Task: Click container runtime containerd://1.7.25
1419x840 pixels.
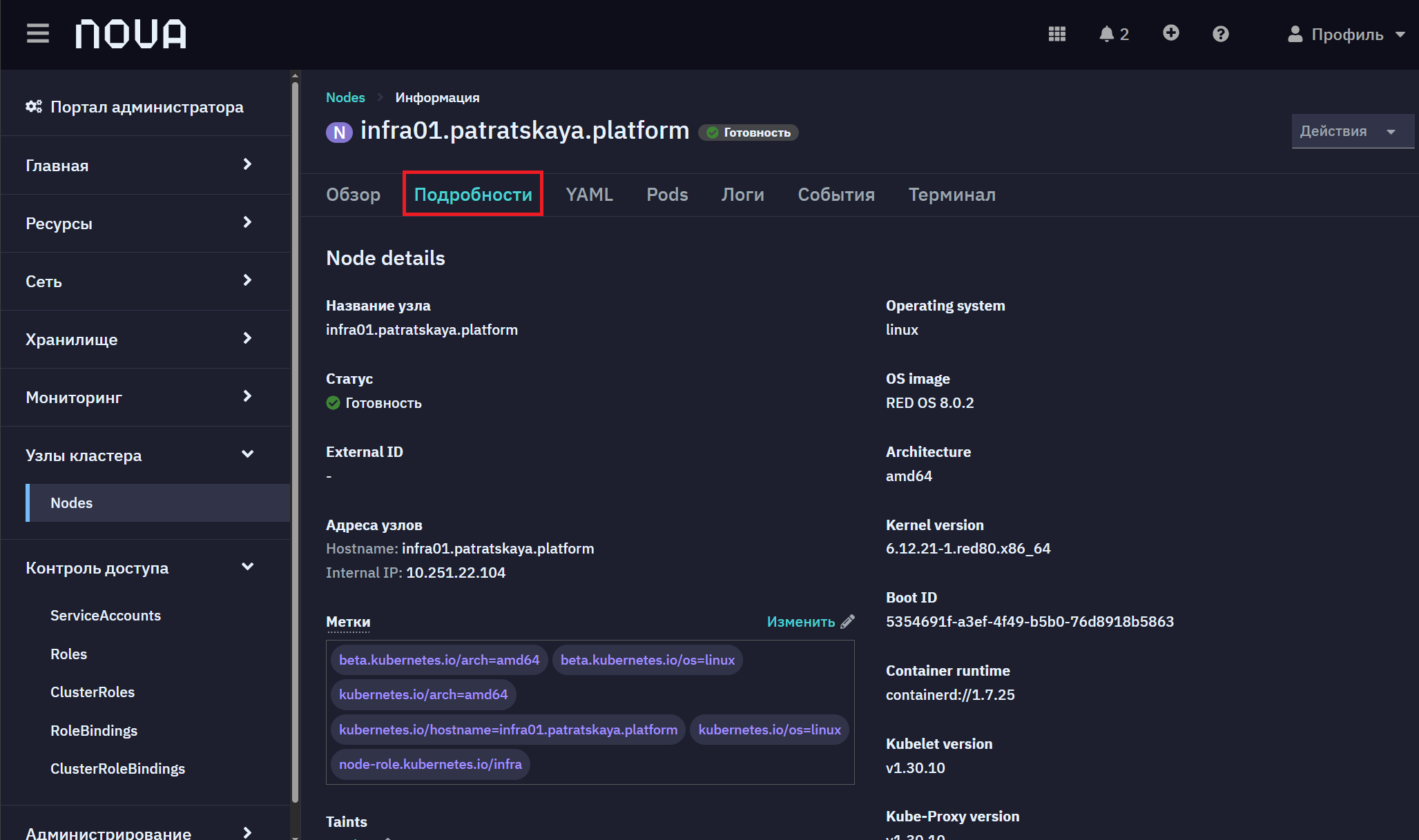Action: click(950, 694)
